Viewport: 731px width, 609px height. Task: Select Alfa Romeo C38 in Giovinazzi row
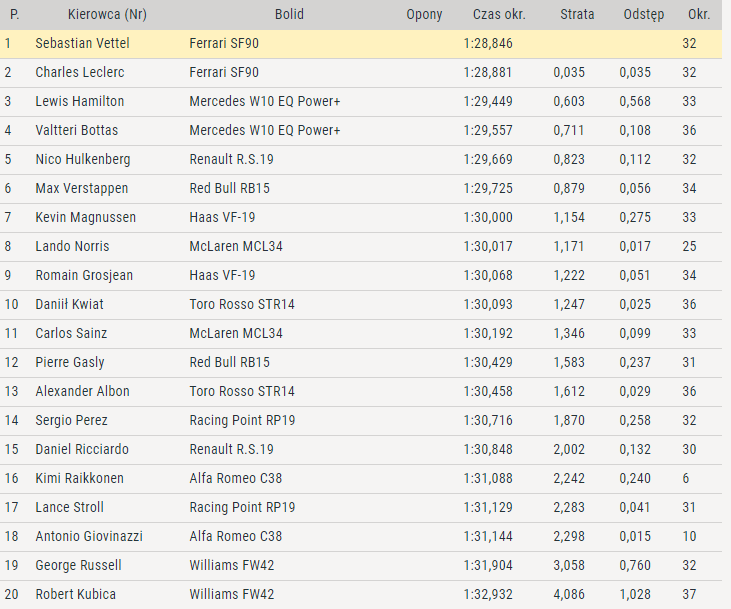tap(235, 537)
